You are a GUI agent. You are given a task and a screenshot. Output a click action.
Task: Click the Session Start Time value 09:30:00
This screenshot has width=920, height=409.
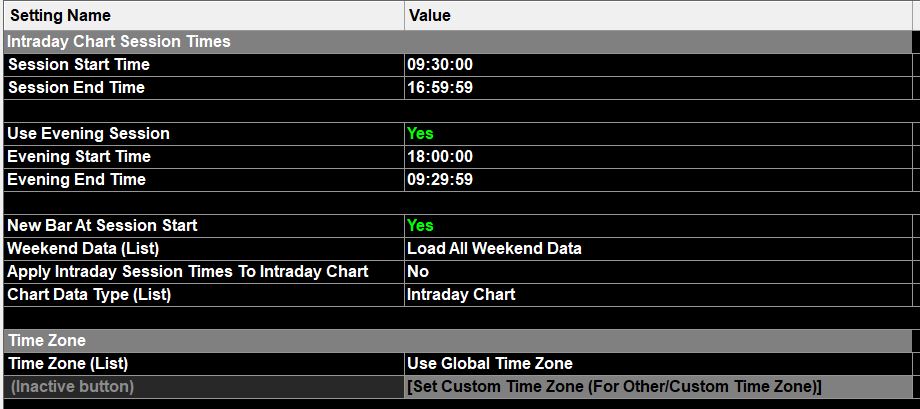tap(440, 64)
